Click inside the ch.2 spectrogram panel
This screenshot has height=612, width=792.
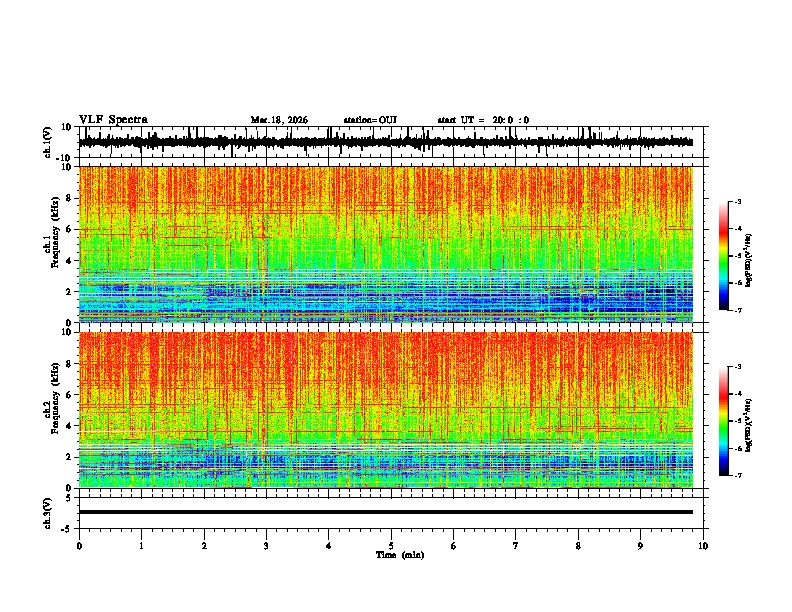tap(385, 410)
